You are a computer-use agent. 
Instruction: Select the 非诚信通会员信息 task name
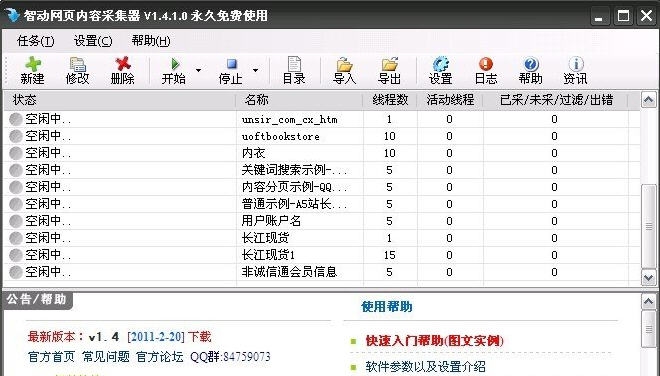click(x=289, y=272)
